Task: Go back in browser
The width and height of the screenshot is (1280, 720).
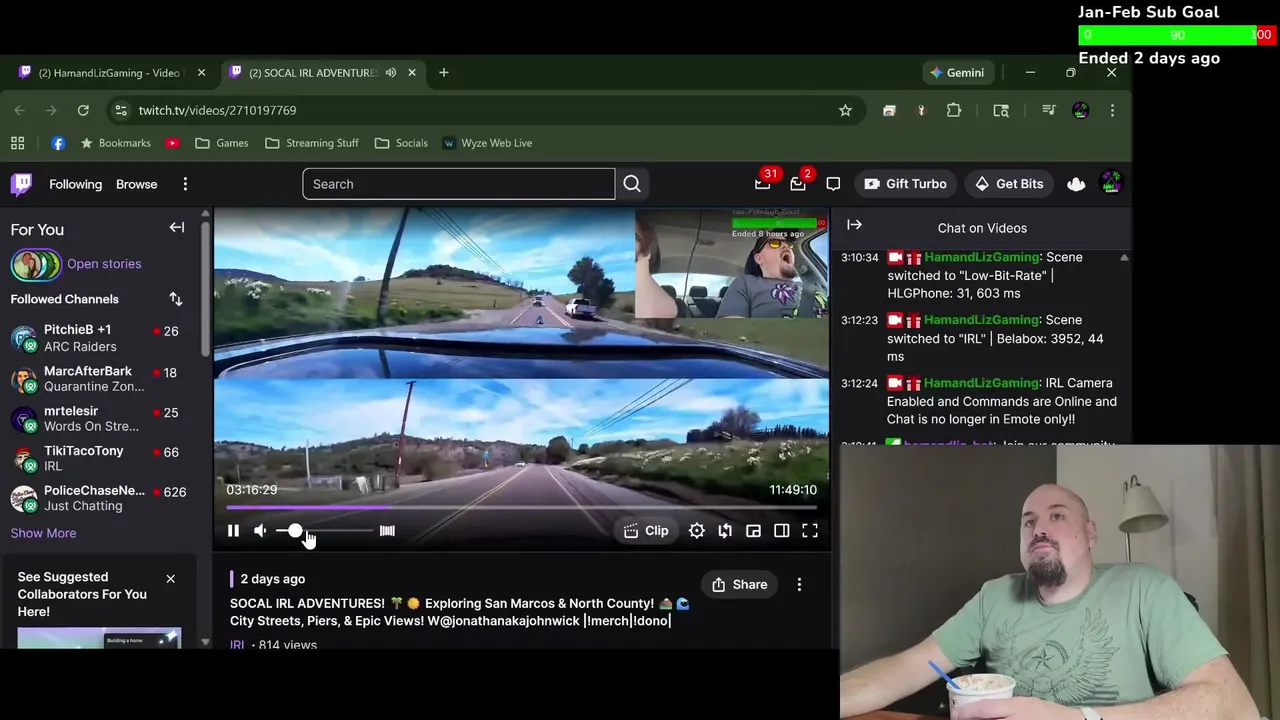Action: [x=19, y=110]
